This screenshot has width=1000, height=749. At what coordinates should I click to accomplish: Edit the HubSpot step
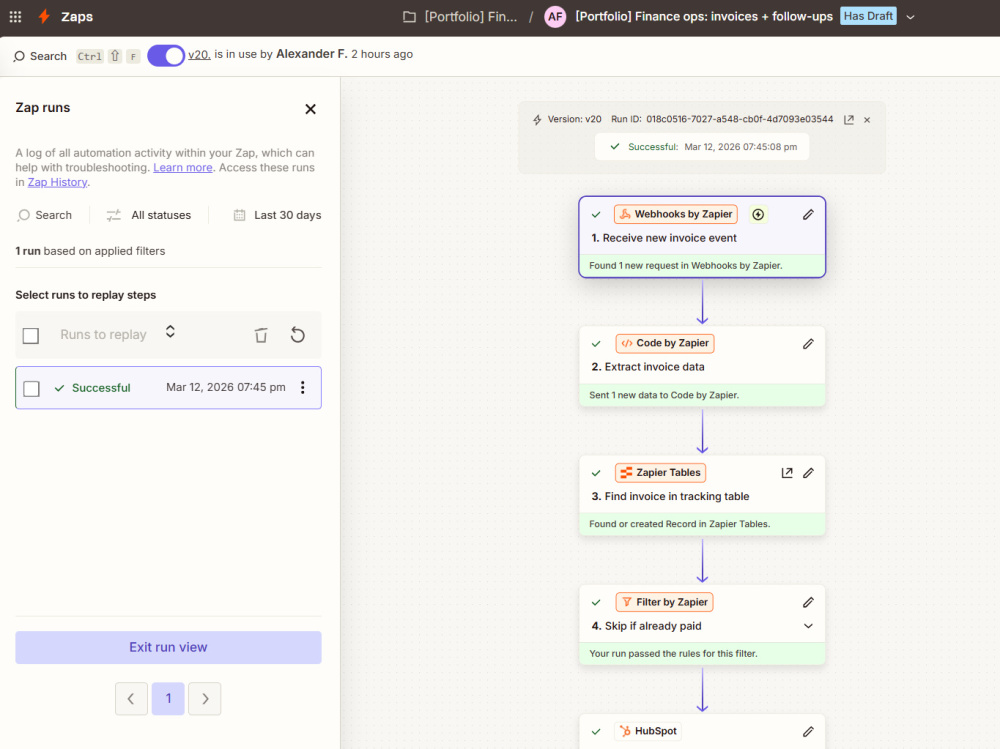coord(808,732)
